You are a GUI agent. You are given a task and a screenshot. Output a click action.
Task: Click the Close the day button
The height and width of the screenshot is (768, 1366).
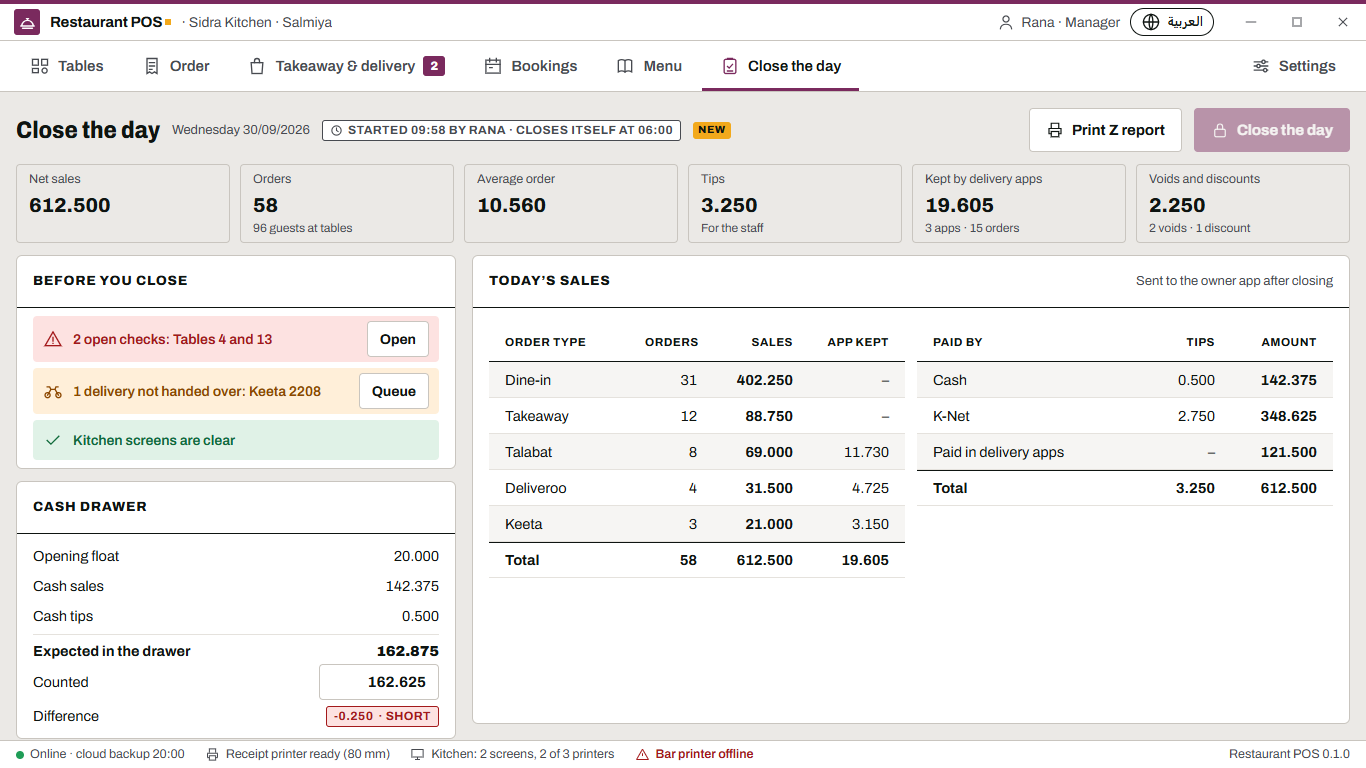(x=1272, y=130)
